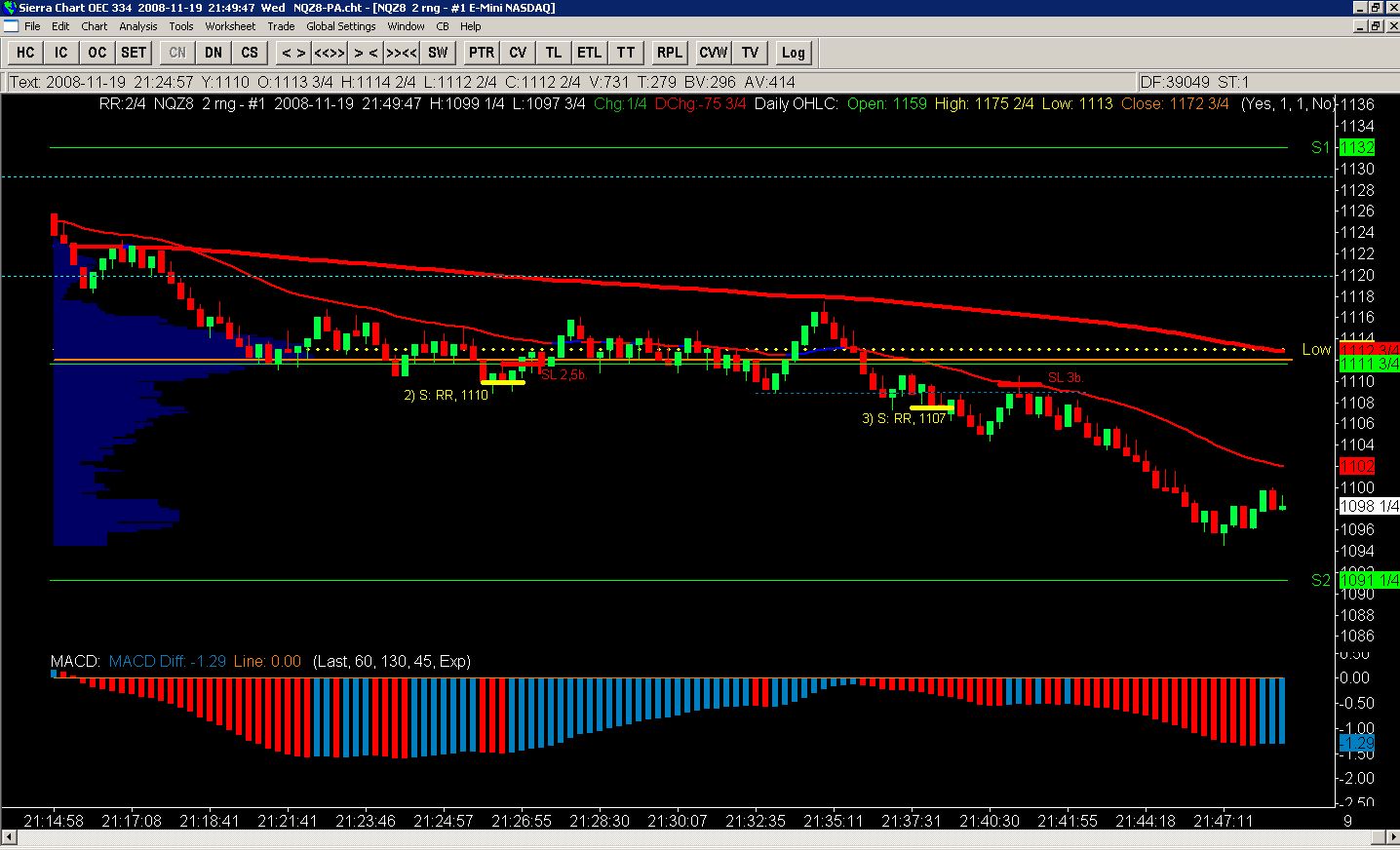Minimize the Sierra Chart main window
This screenshot has height=850, width=1400.
point(1359,8)
